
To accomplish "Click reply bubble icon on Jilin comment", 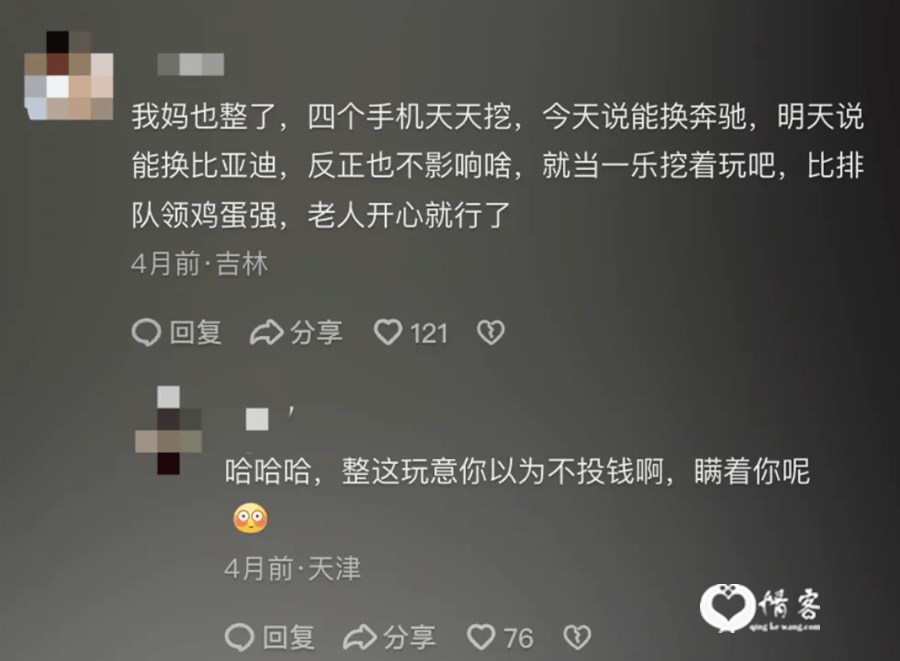I will 146,332.
